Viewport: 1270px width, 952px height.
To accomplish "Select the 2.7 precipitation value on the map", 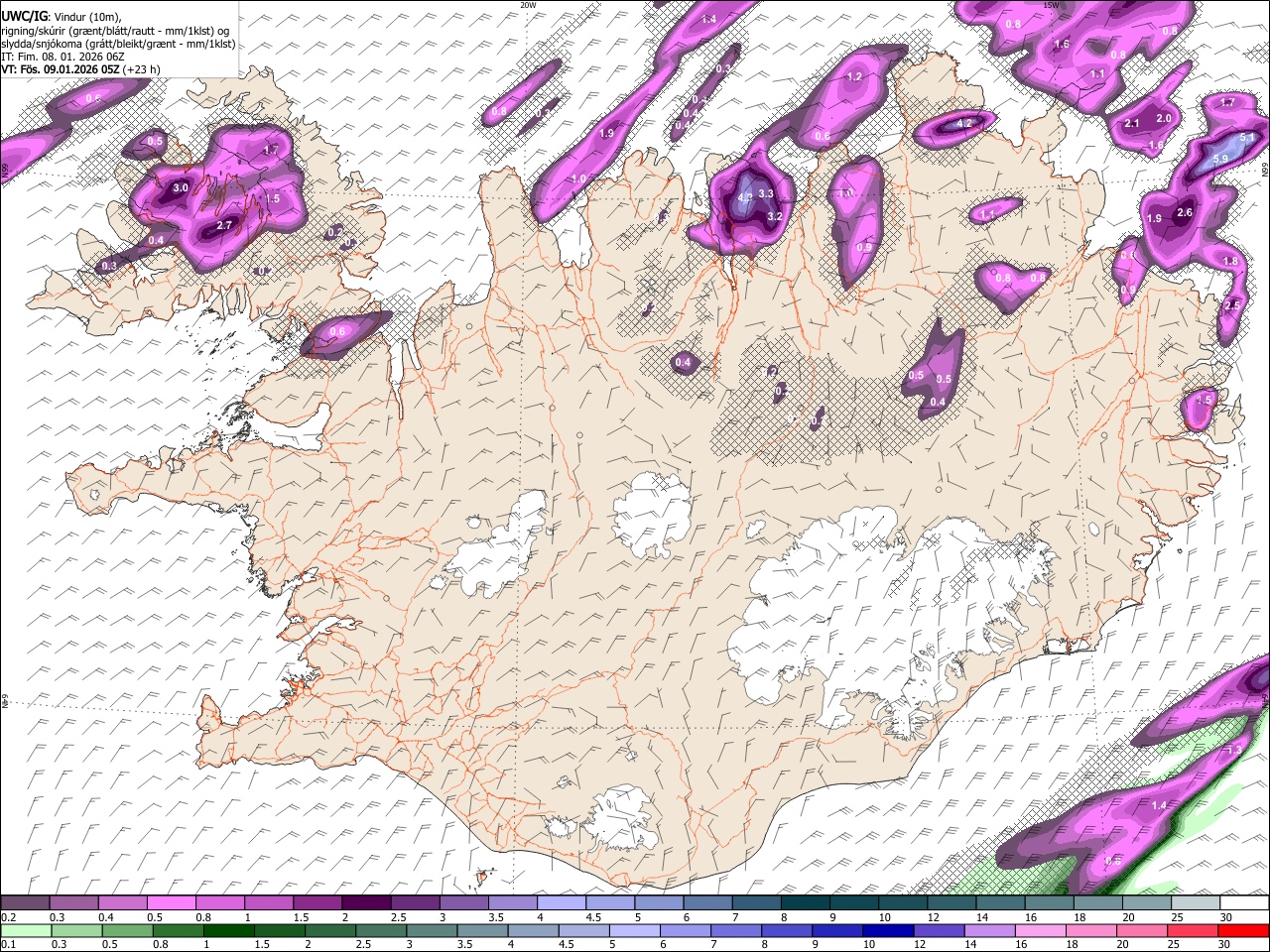I will tap(224, 226).
